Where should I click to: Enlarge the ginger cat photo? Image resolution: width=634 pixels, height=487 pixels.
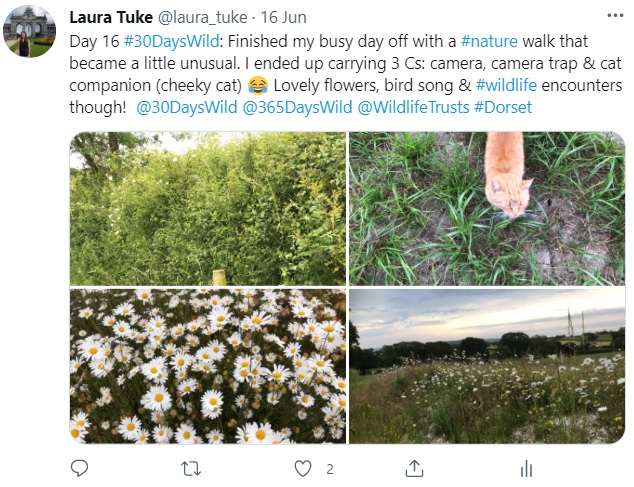(487, 208)
